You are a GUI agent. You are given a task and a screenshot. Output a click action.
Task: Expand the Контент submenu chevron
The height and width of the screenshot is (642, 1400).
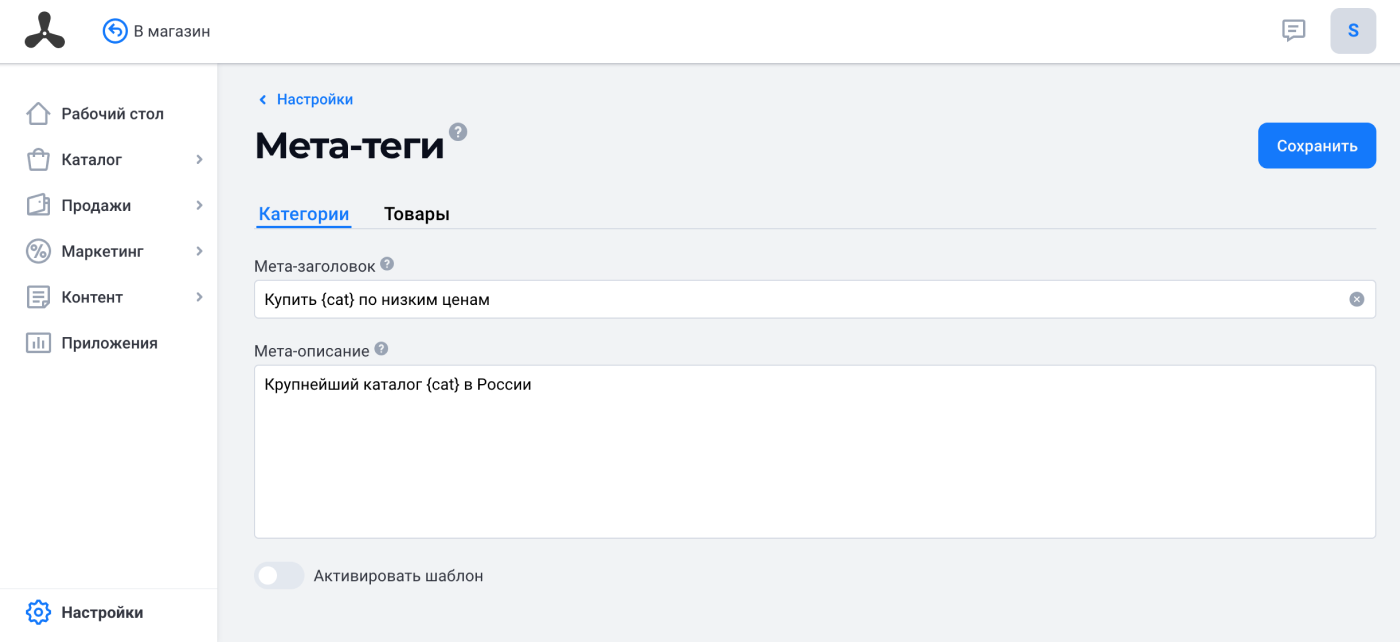tap(199, 297)
